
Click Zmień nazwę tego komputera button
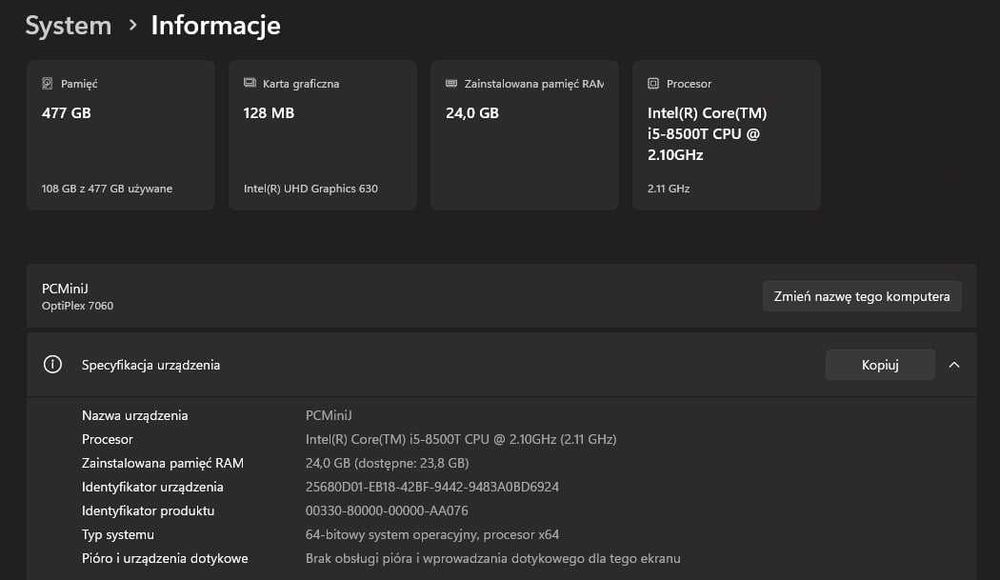pos(862,296)
